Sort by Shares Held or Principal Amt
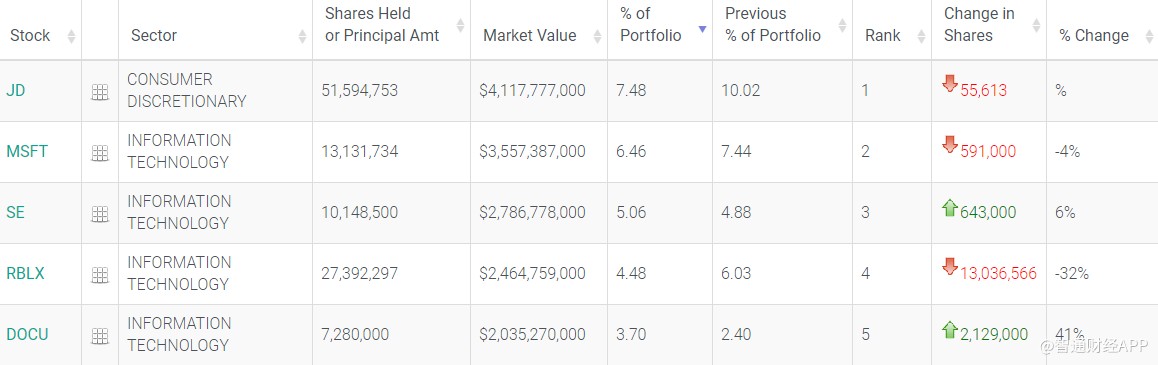This screenshot has height=365, width=1158. 391,30
